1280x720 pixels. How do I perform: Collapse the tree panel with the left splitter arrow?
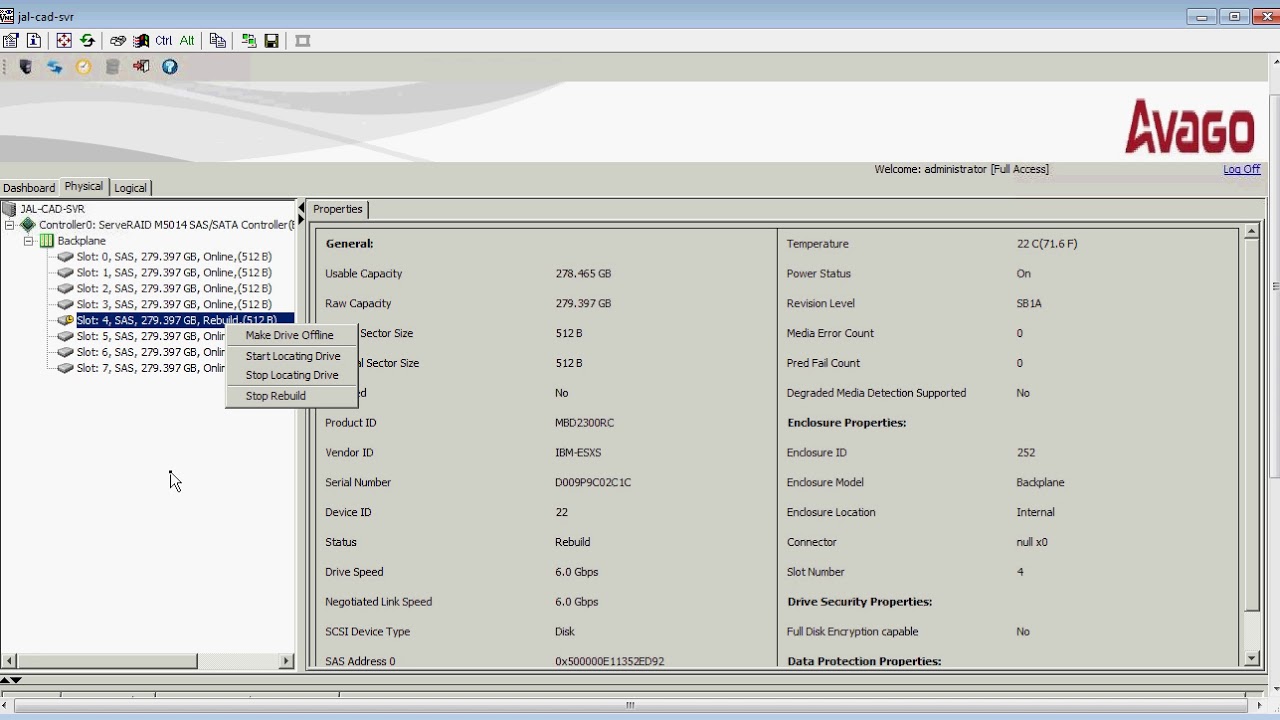[x=301, y=208]
